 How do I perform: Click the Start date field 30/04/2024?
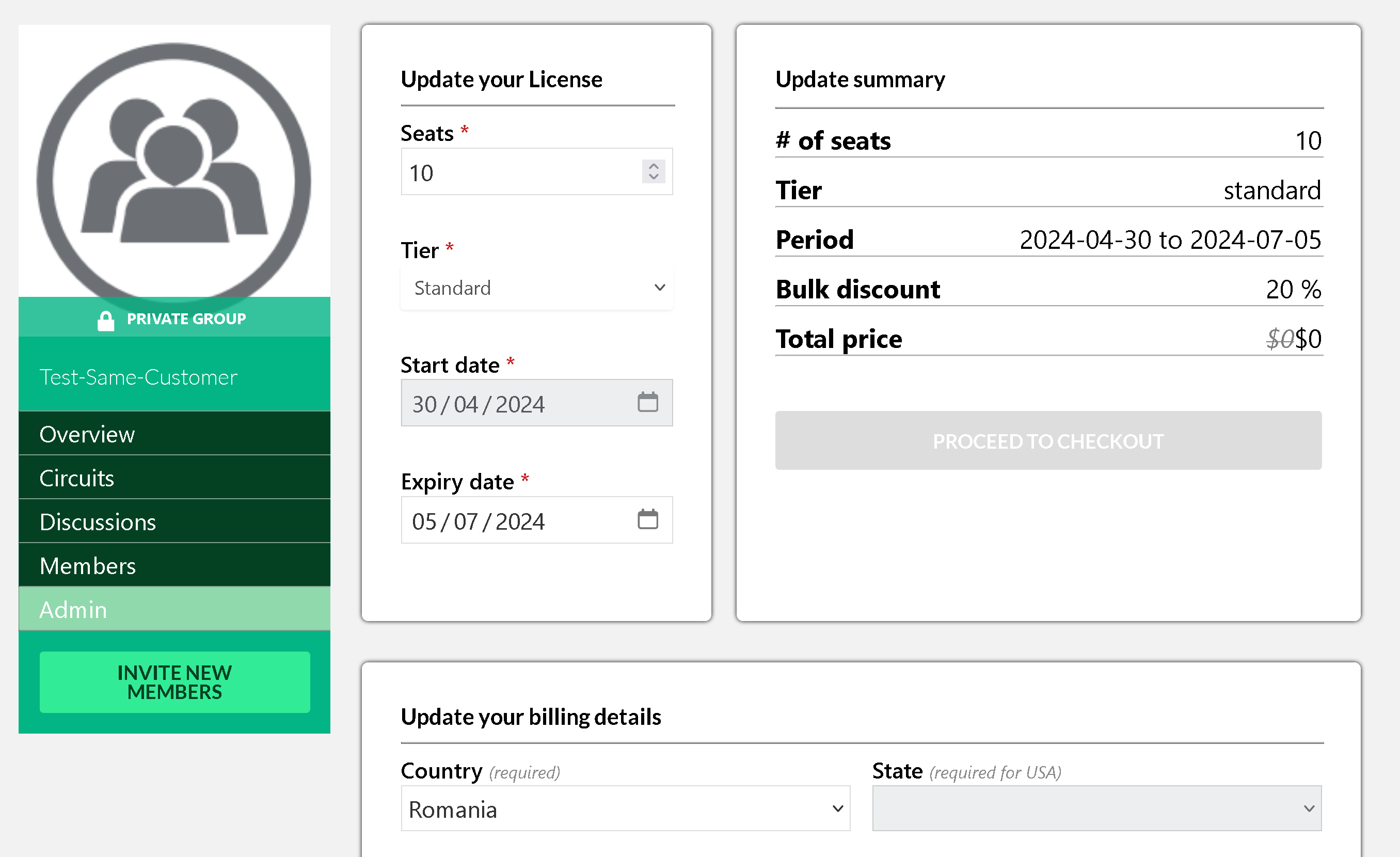536,403
